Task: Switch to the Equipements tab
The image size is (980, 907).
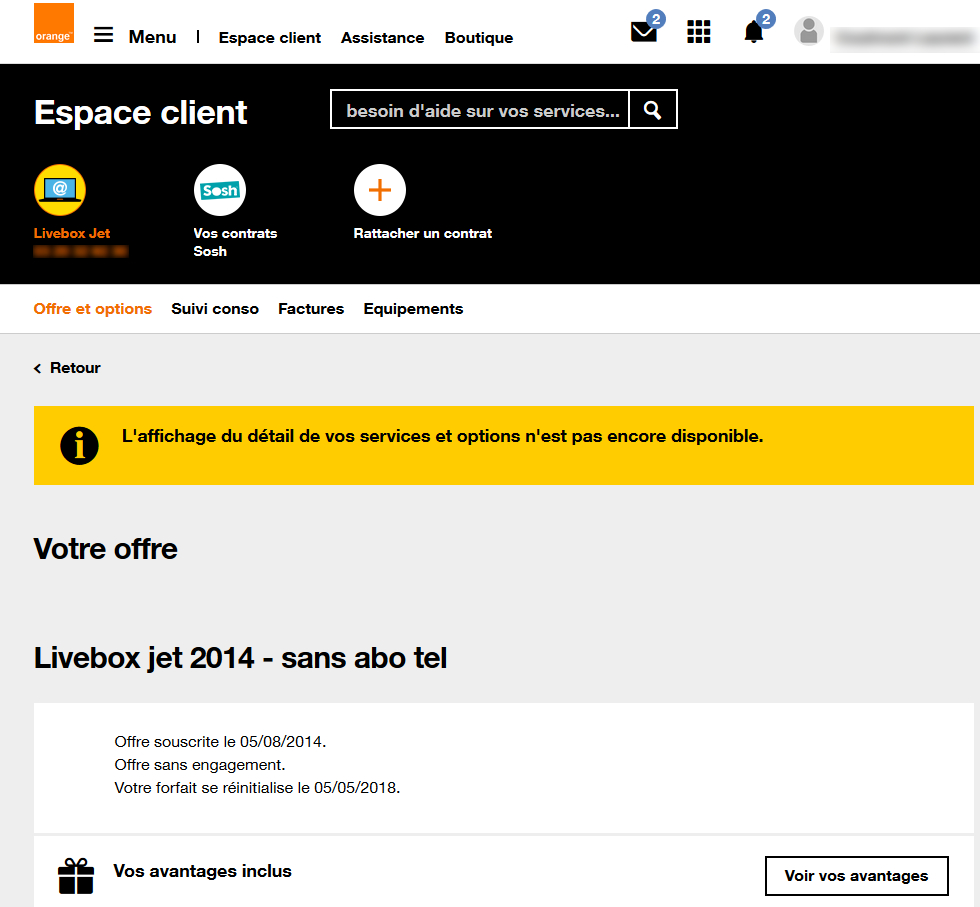Action: pos(413,309)
